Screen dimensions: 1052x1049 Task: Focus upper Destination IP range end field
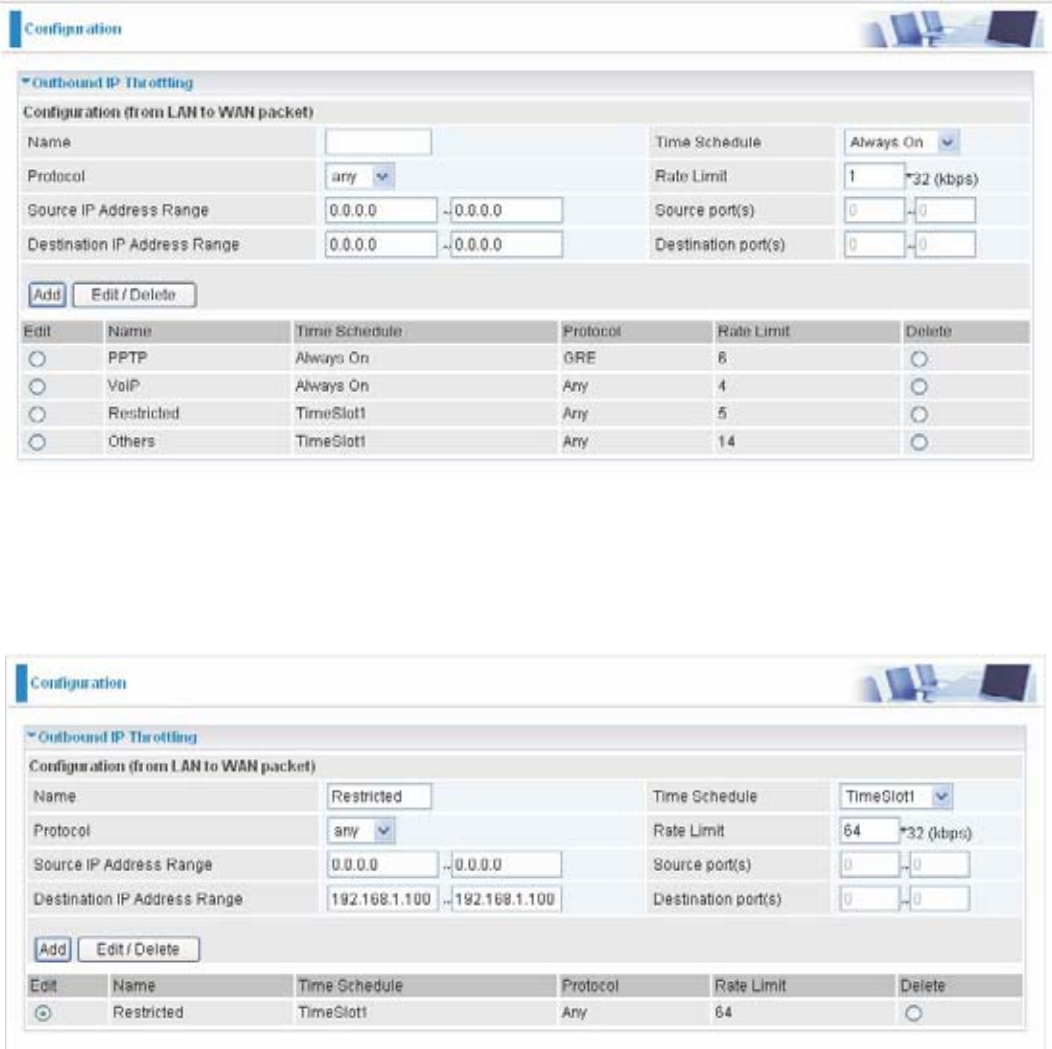pos(507,244)
